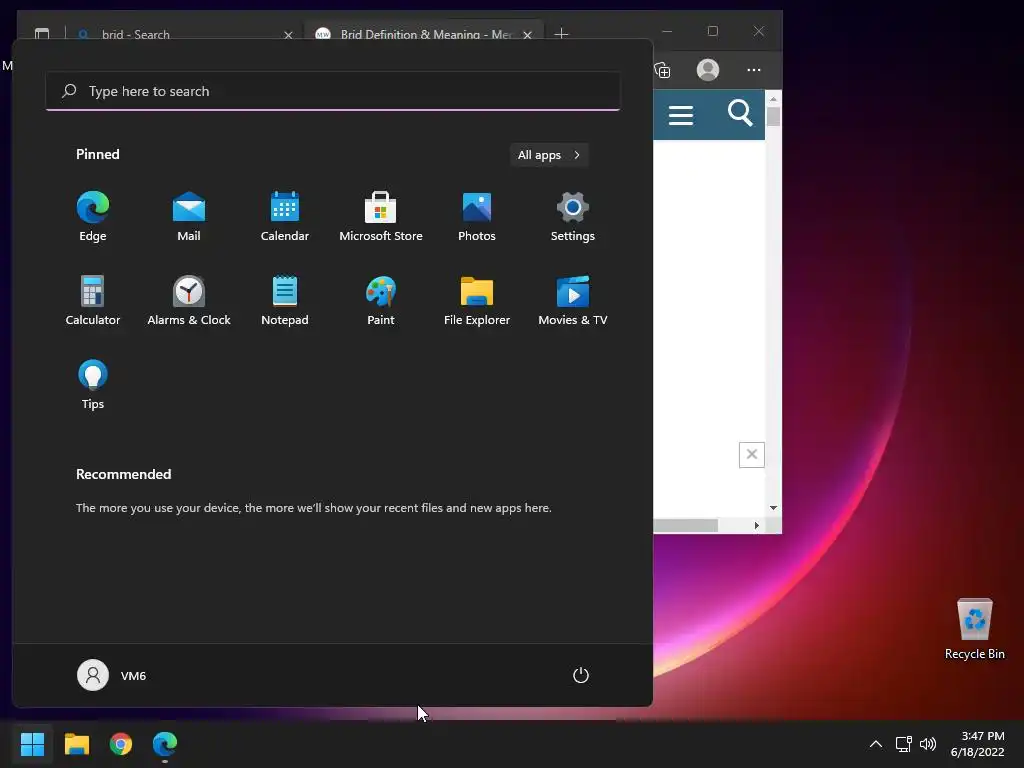
Task: Click the Edge vertical scrollbar thumb
Action: (x=773, y=116)
